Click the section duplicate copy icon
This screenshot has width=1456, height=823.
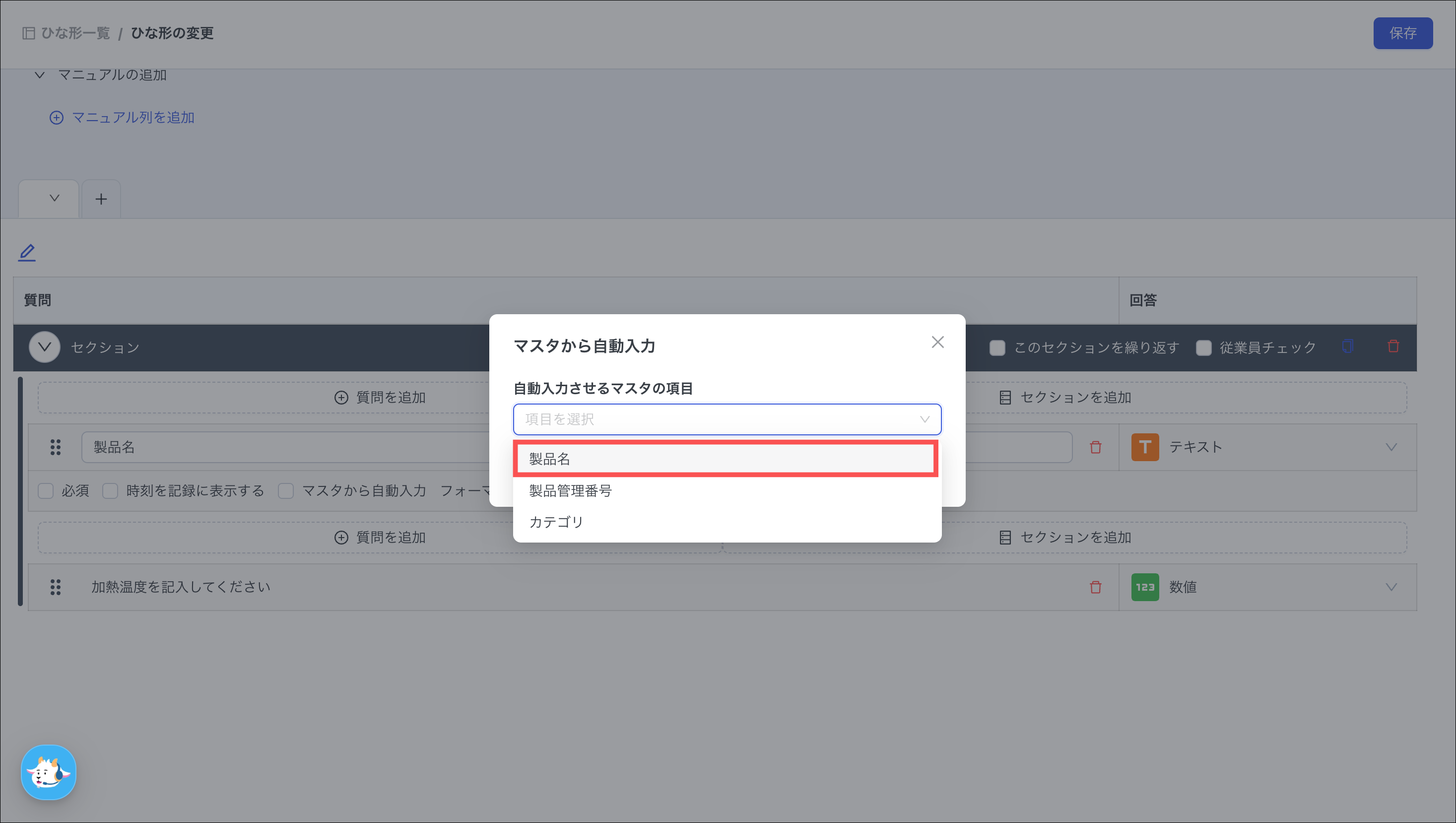tap(1347, 346)
